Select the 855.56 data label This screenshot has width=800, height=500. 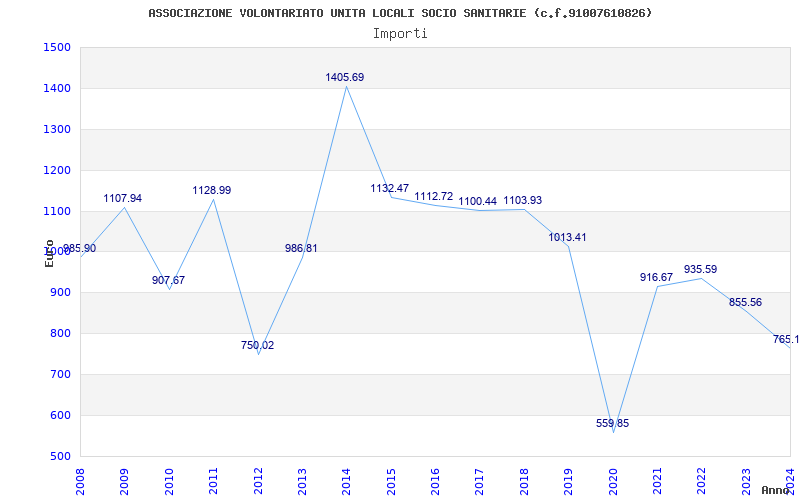[x=745, y=303]
